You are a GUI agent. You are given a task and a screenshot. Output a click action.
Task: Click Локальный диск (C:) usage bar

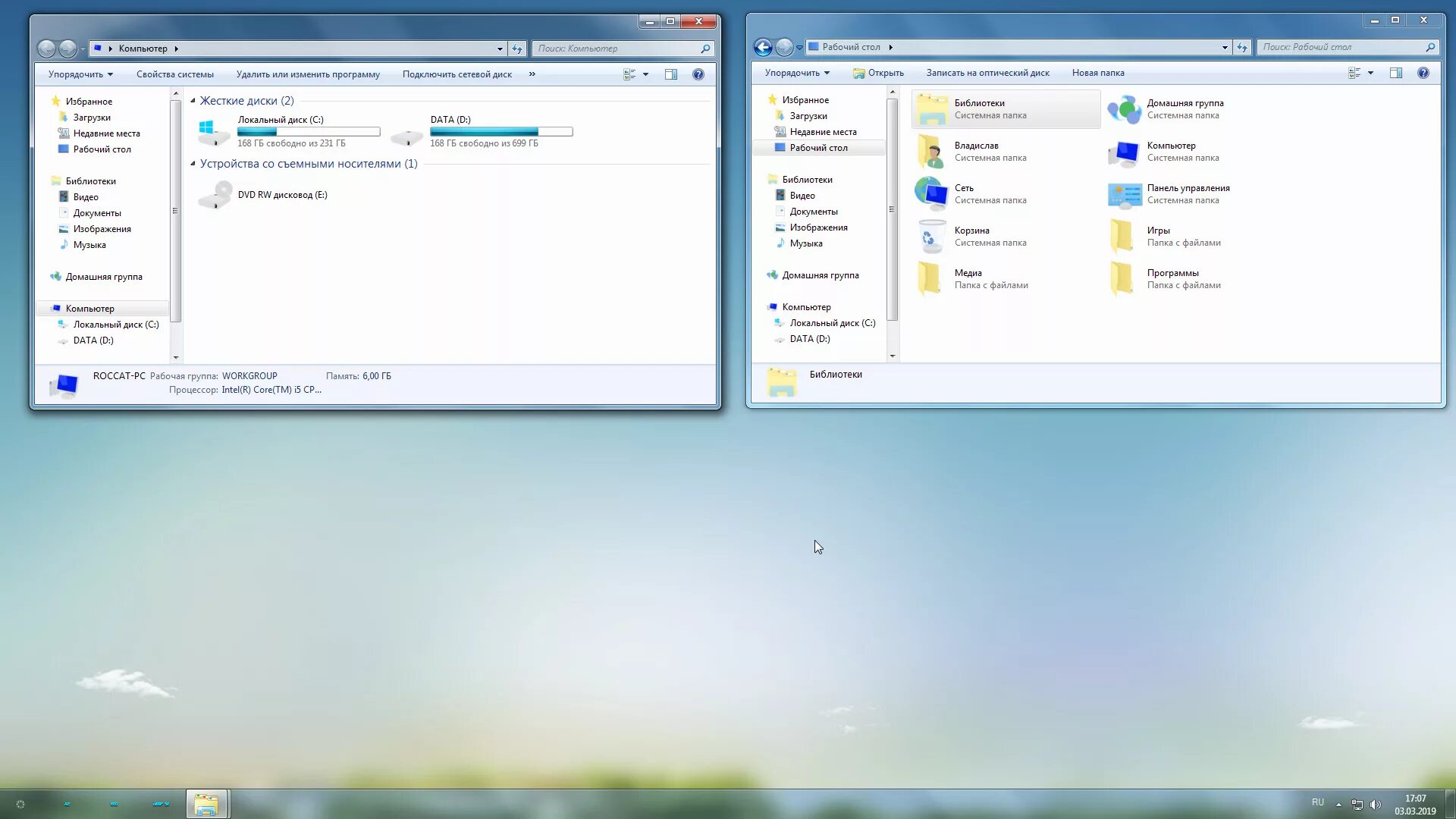pyautogui.click(x=309, y=132)
